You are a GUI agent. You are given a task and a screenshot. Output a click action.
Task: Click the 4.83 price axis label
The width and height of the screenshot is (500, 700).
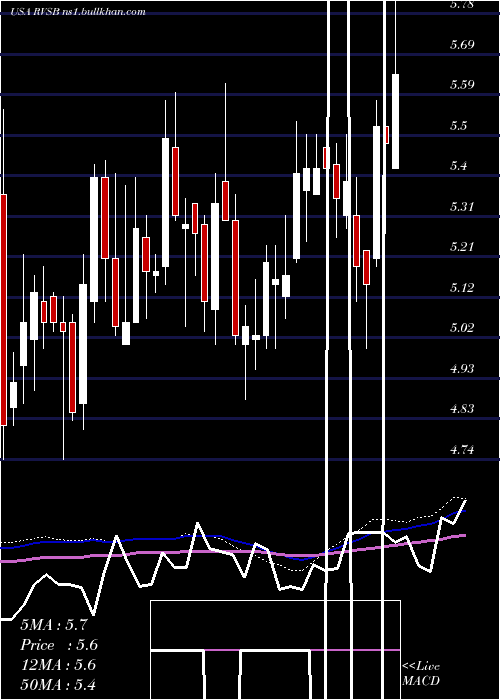click(462, 408)
